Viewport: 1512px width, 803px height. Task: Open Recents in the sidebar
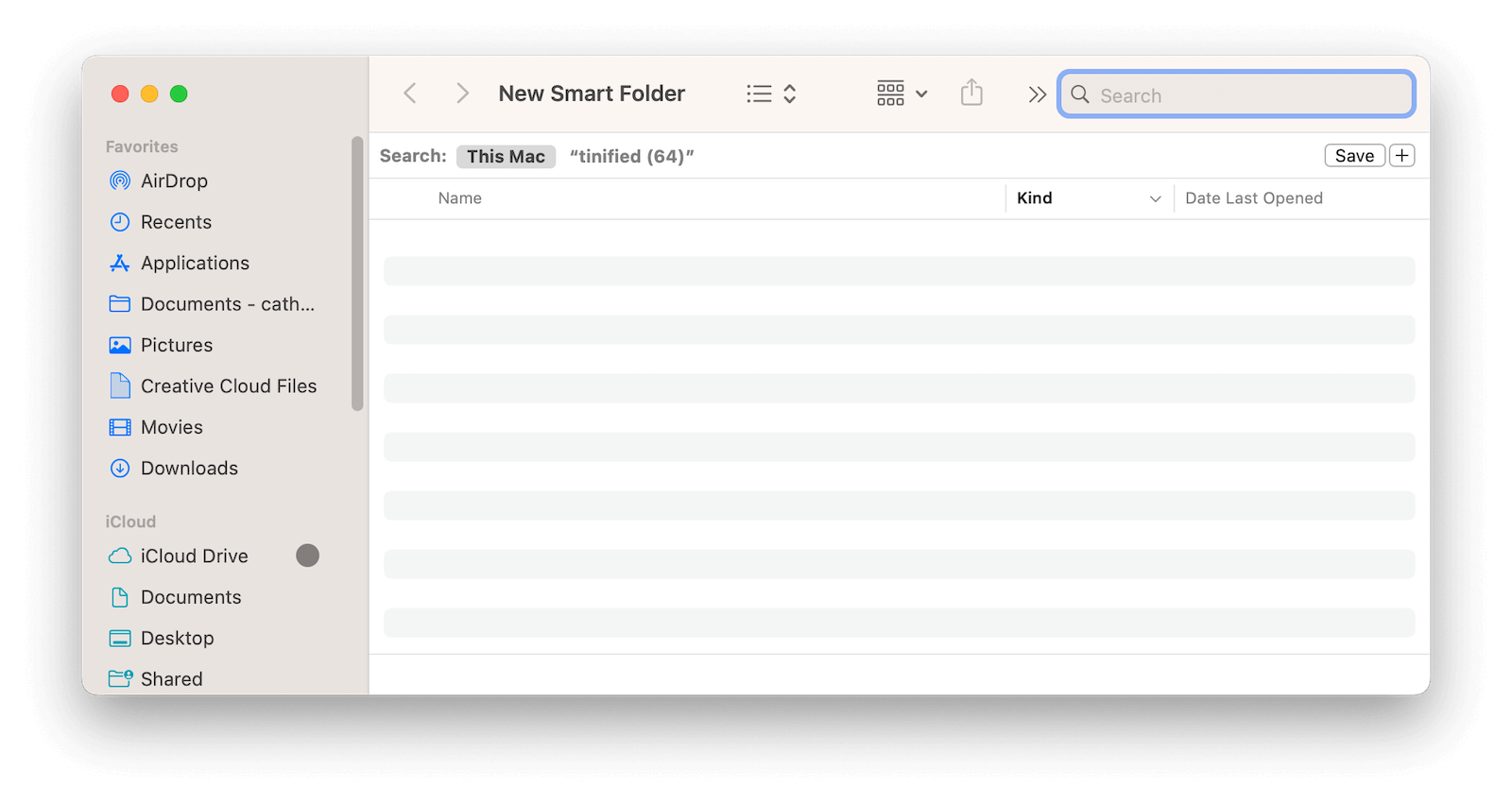(176, 222)
